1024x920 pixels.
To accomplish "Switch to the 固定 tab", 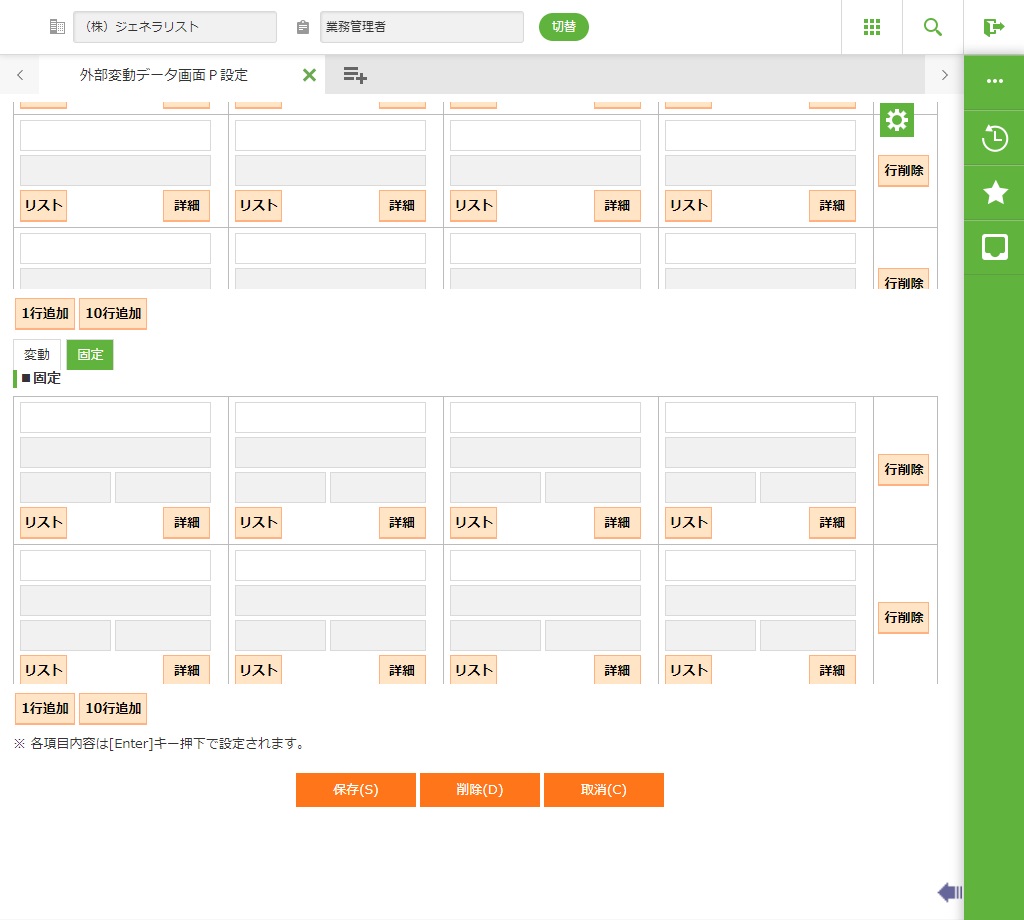I will click(90, 355).
